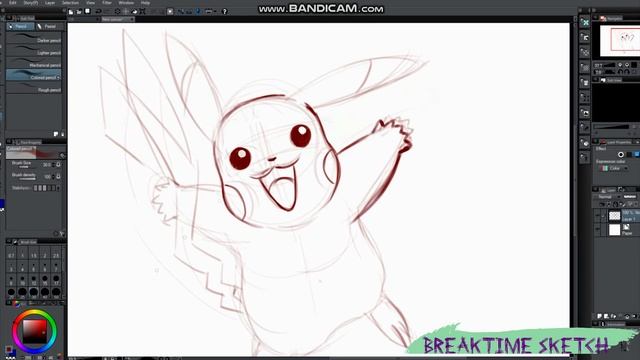The height and width of the screenshot is (360, 640).
Task: Hide Layer 1 with its eye icon
Action: tap(597, 216)
